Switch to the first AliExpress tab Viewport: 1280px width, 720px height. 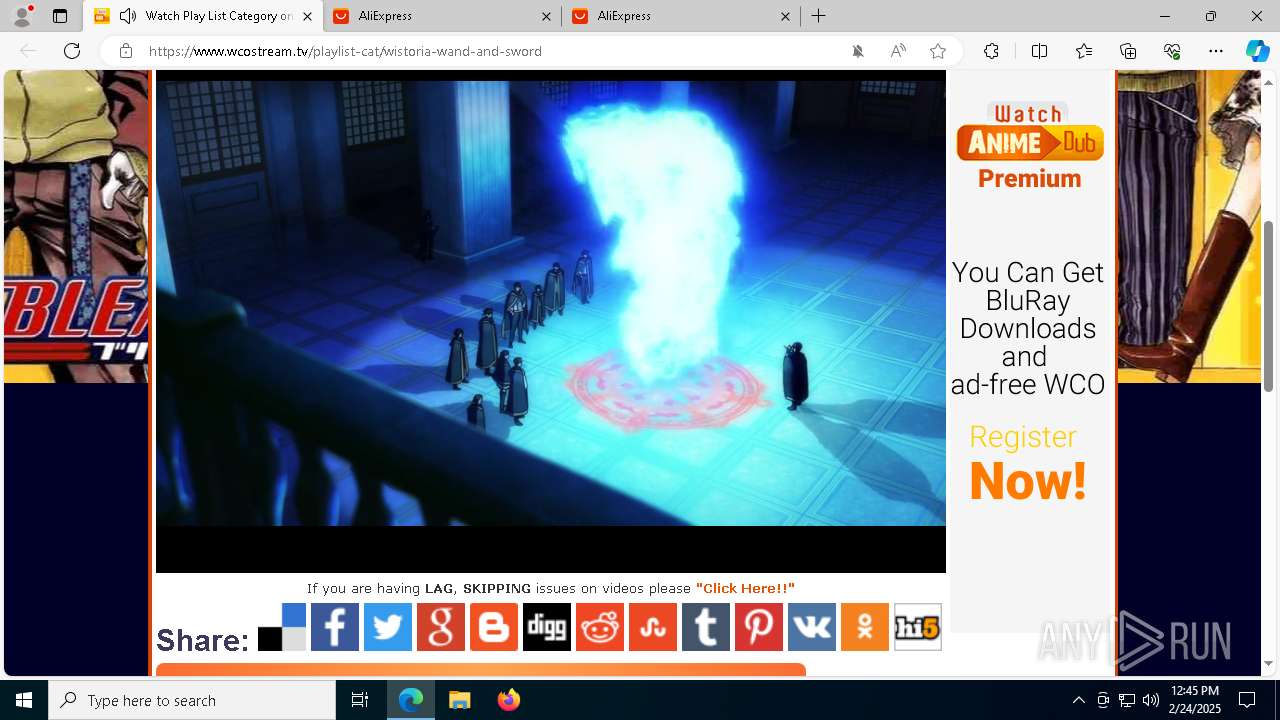[440, 16]
